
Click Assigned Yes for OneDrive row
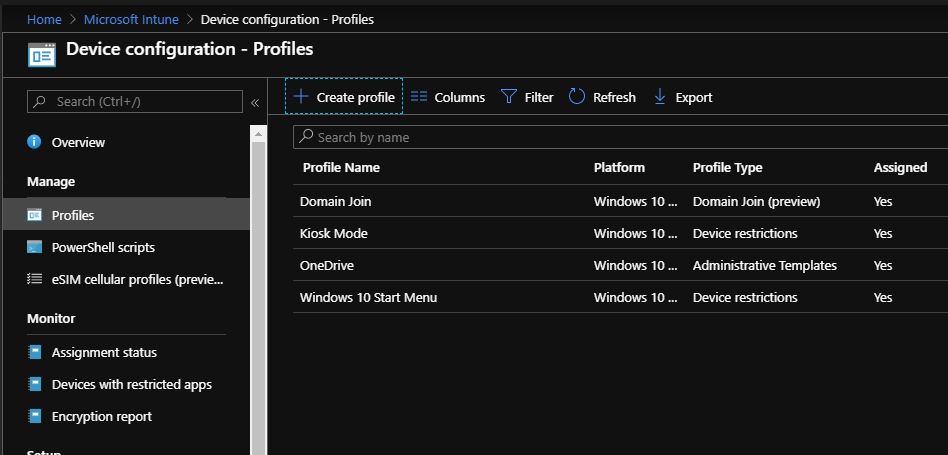point(883,265)
